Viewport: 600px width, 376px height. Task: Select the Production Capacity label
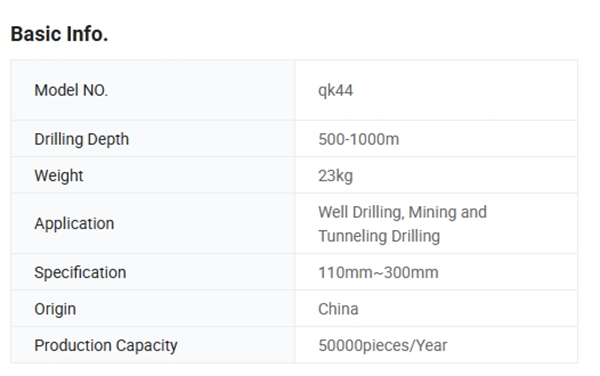tap(106, 345)
